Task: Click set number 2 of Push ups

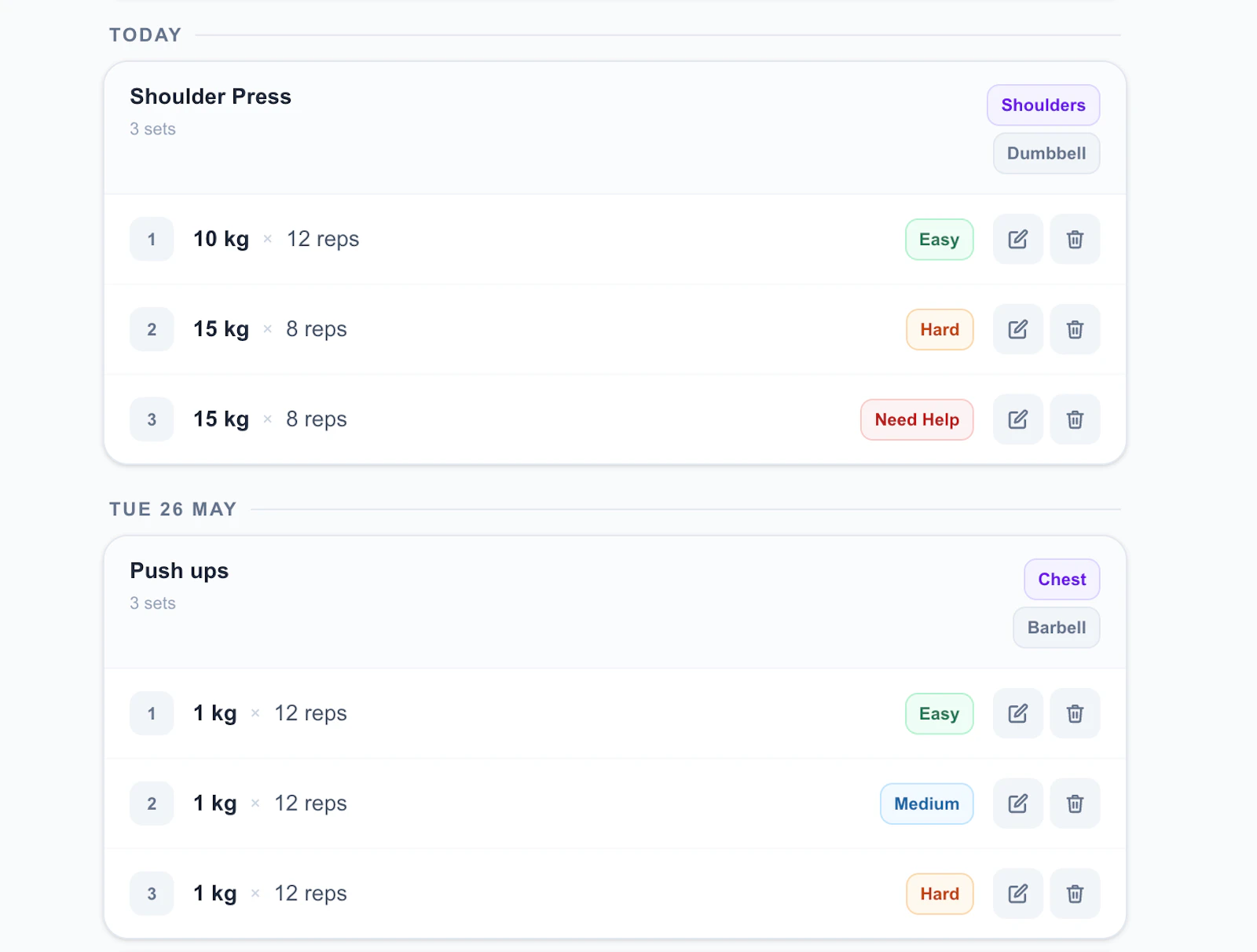Action: 152,804
